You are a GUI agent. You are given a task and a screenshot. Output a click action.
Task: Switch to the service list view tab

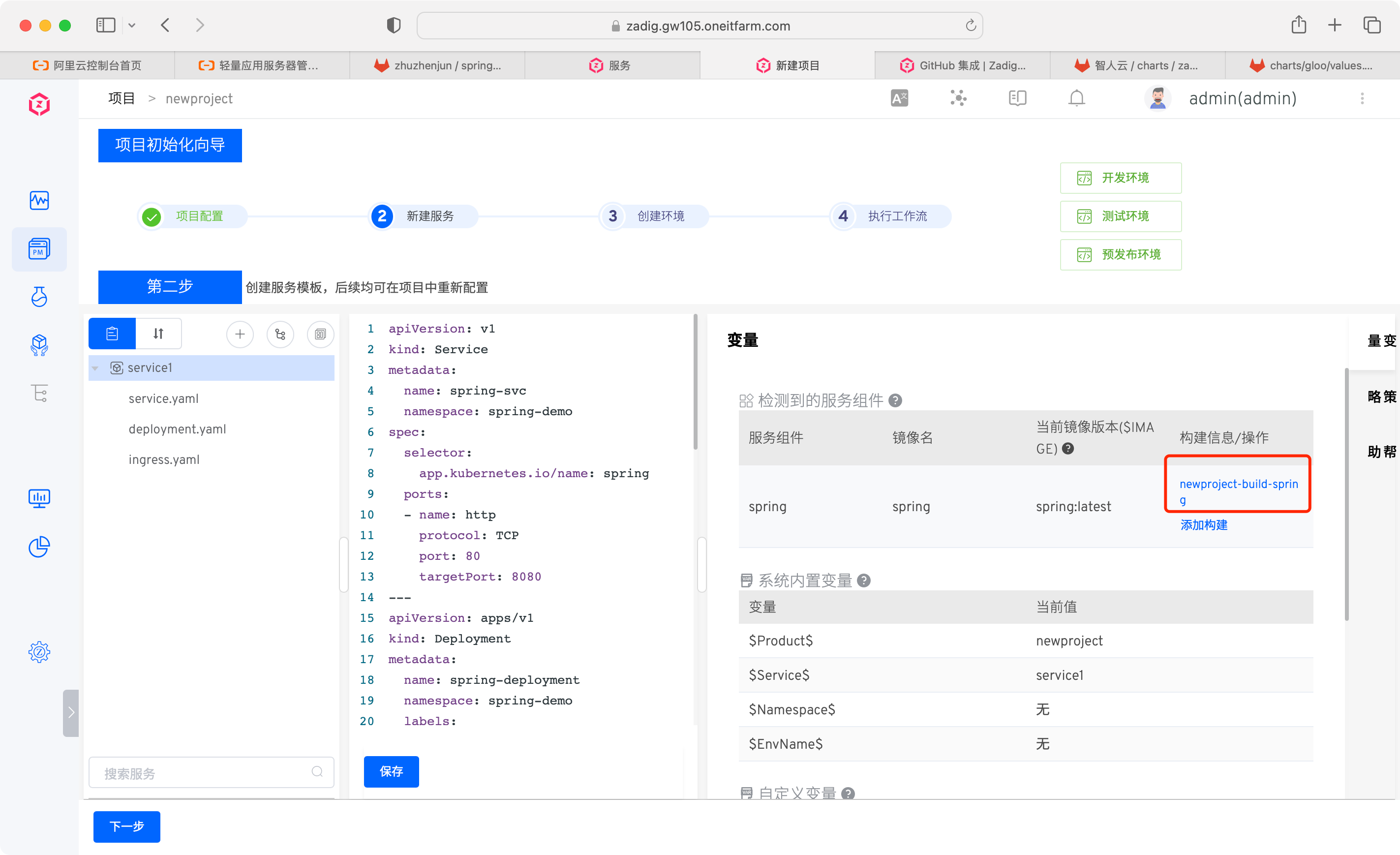(112, 334)
